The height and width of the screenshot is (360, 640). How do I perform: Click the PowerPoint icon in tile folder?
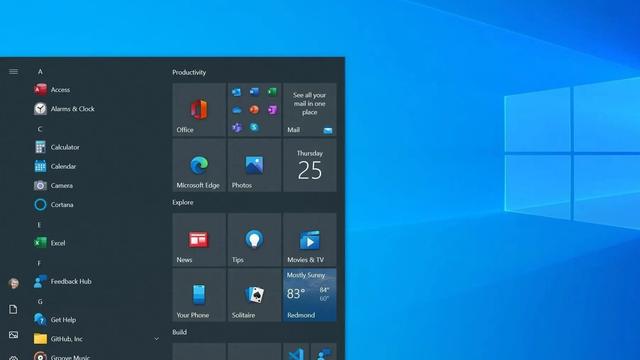click(254, 109)
